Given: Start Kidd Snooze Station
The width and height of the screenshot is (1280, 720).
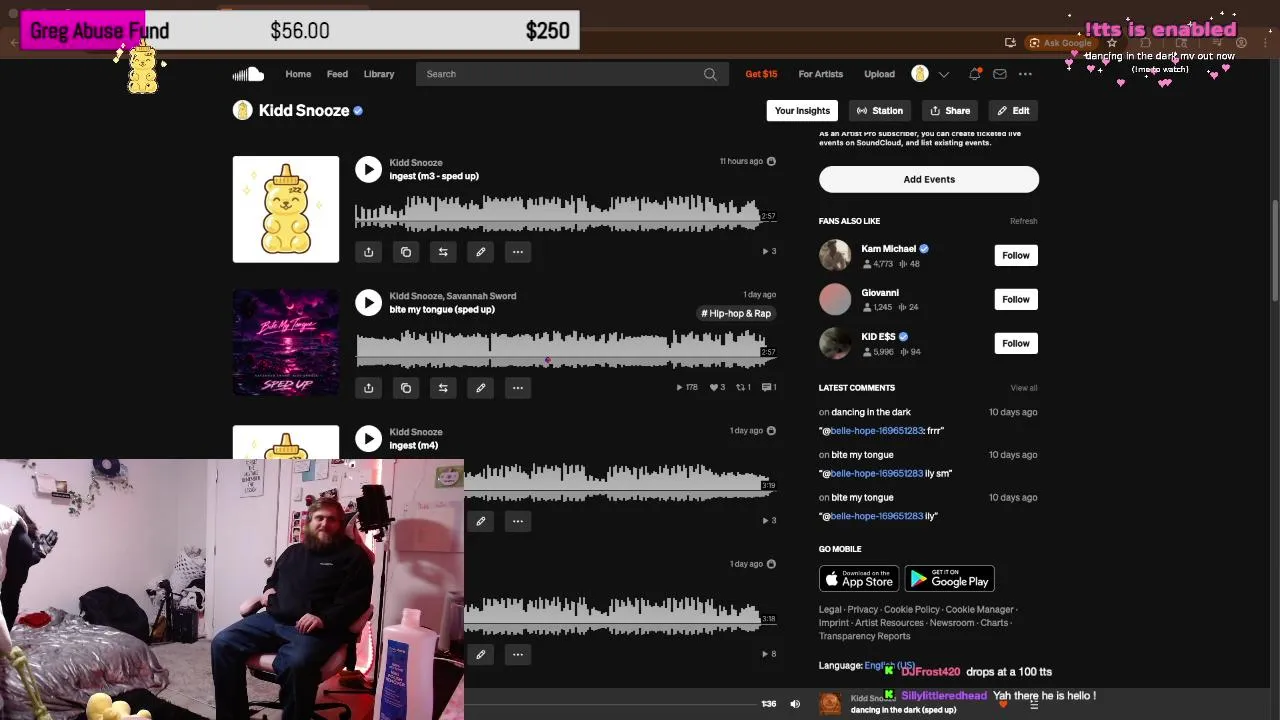Looking at the screenshot, I should point(880,111).
